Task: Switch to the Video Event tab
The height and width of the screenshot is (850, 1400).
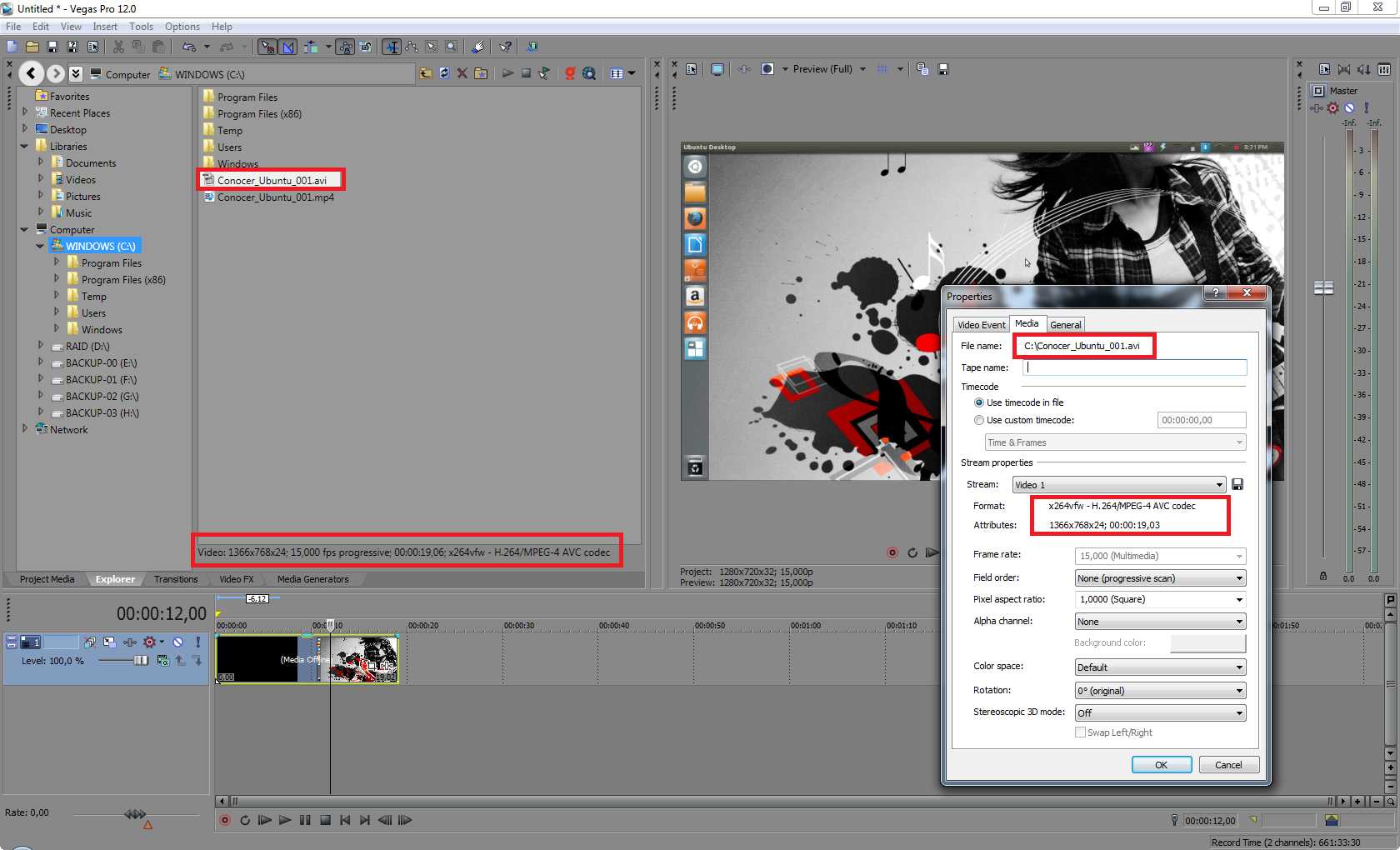Action: coord(981,325)
